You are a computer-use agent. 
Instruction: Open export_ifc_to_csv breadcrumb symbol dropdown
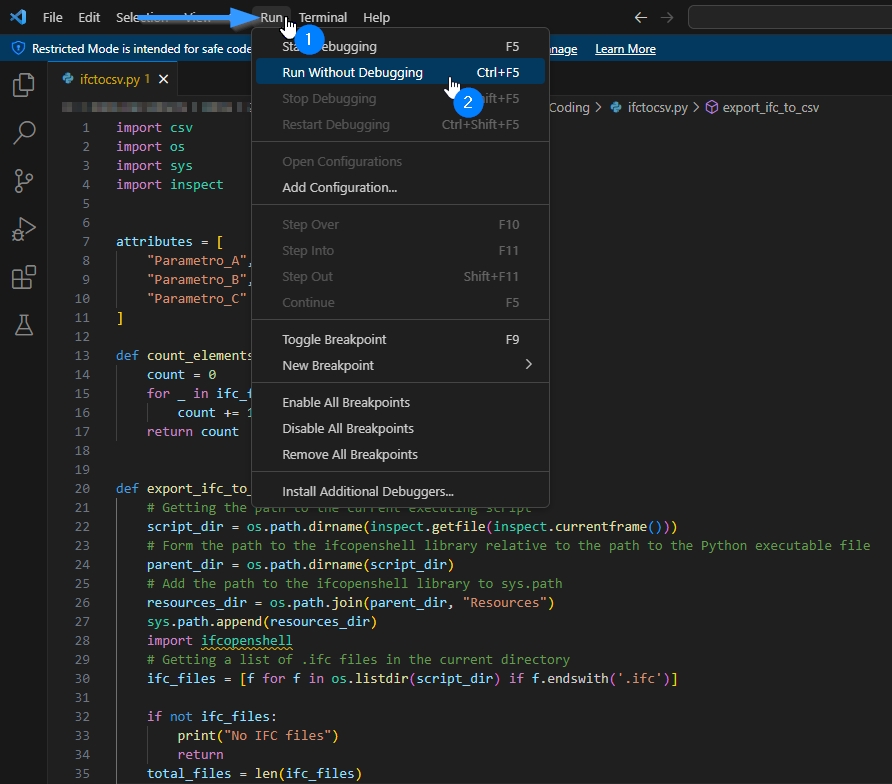click(770, 107)
